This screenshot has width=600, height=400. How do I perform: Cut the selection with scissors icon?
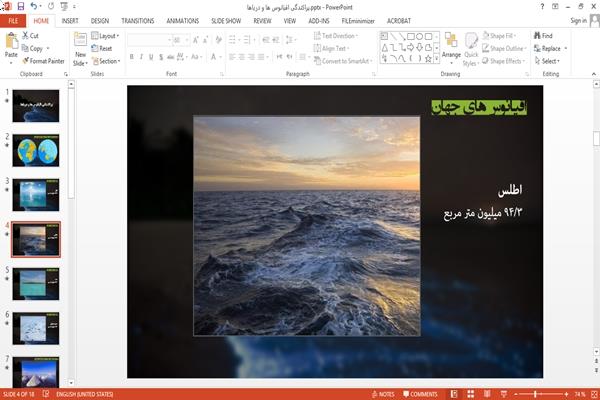[x=30, y=36]
